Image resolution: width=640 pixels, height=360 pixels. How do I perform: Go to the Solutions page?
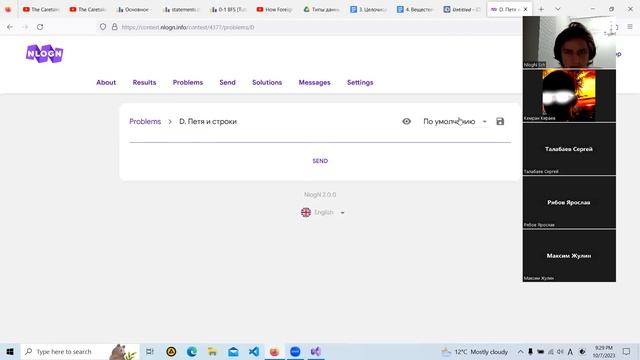(267, 82)
